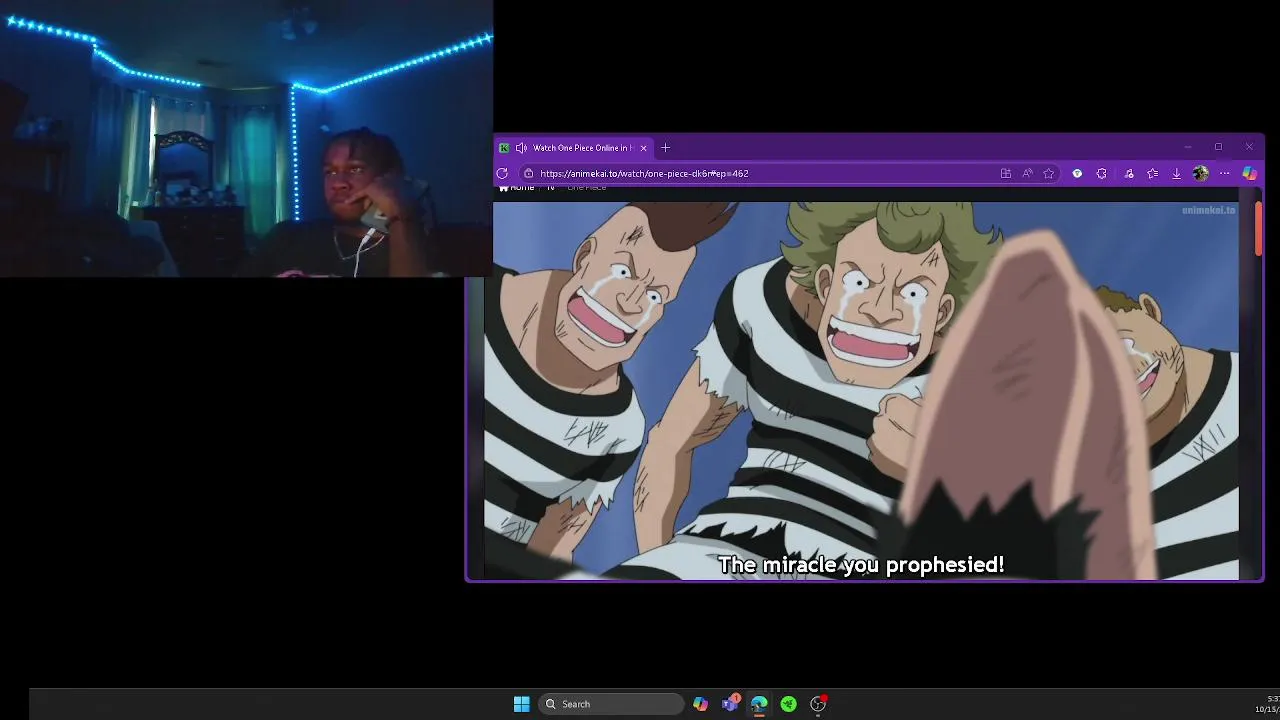1280x720 pixels.
Task: Open the taskbar clock and date
Action: [1267, 704]
